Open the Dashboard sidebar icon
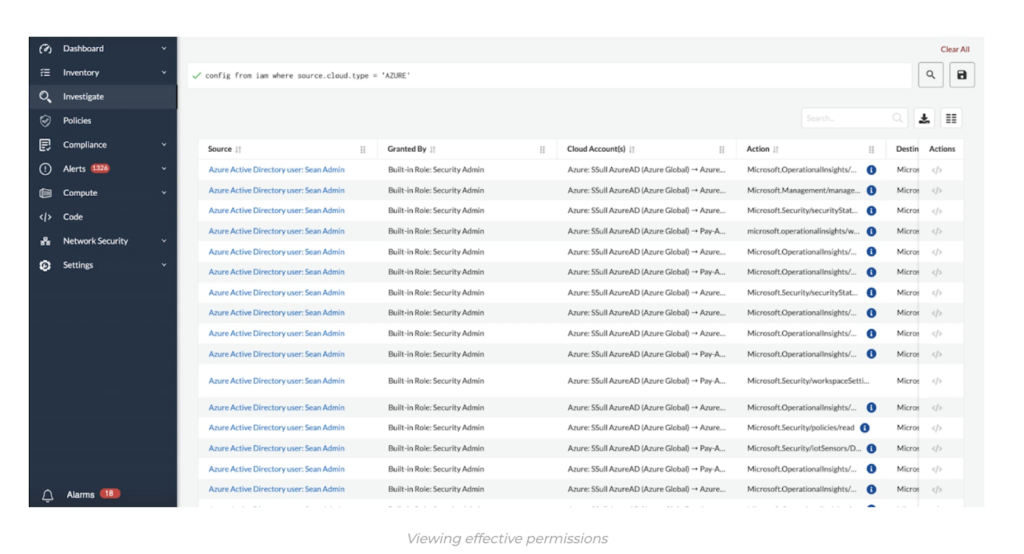Viewport: 1024px width, 554px height. [45, 49]
